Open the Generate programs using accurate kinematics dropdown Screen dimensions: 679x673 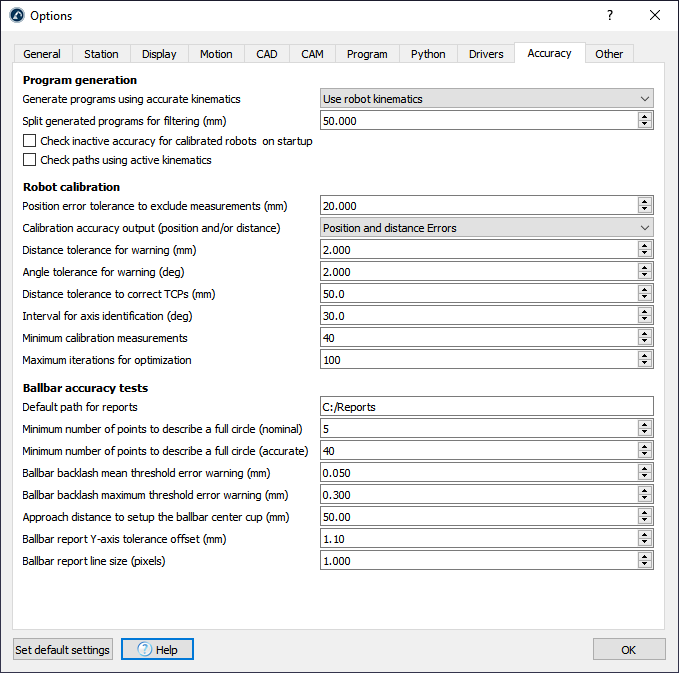point(486,99)
